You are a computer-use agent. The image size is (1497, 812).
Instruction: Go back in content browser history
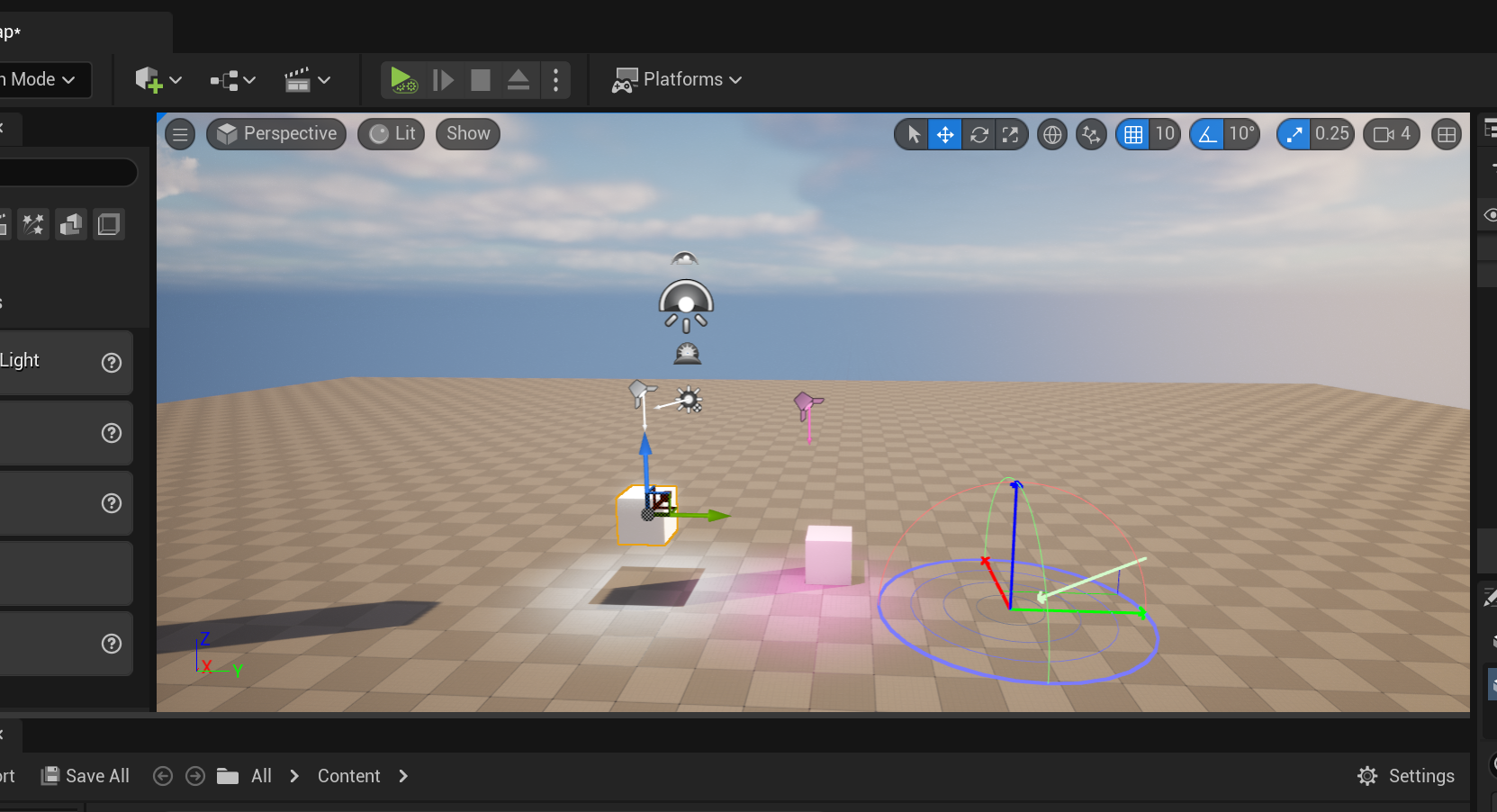163,776
